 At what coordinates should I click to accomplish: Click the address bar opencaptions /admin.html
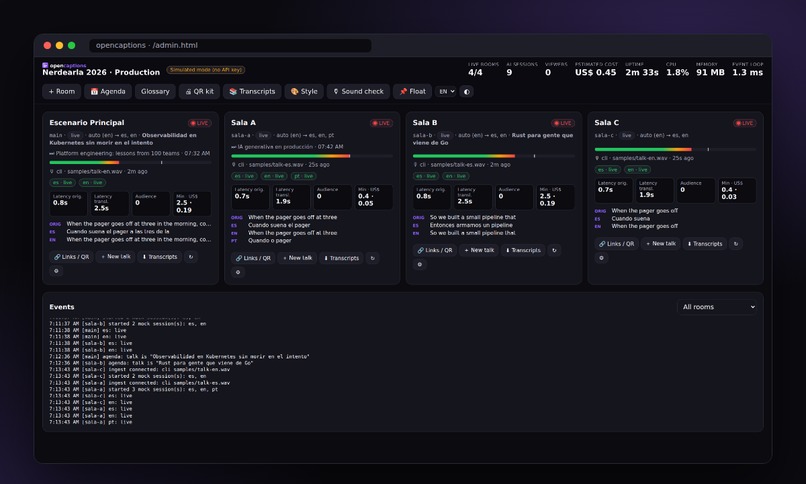230,45
